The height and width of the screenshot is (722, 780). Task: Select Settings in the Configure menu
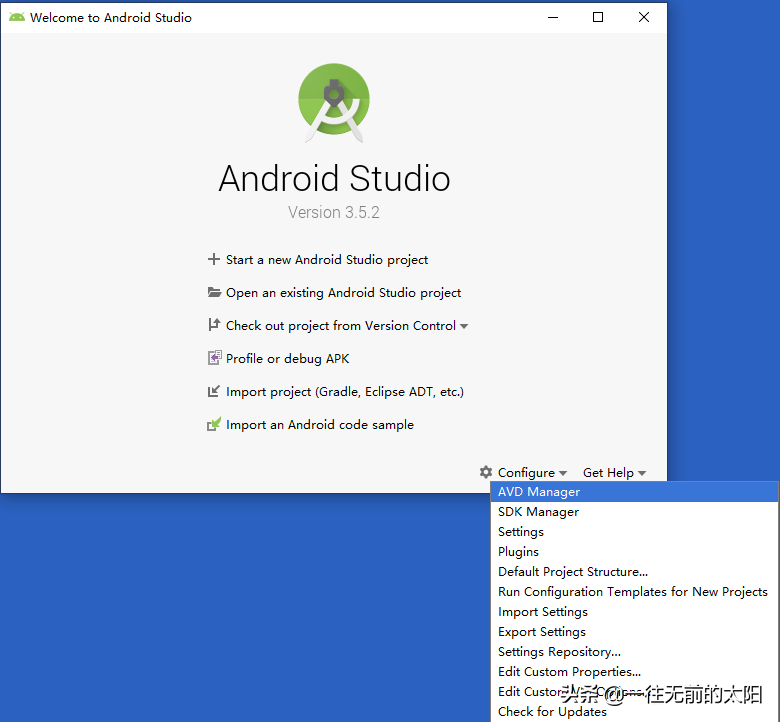(634, 531)
